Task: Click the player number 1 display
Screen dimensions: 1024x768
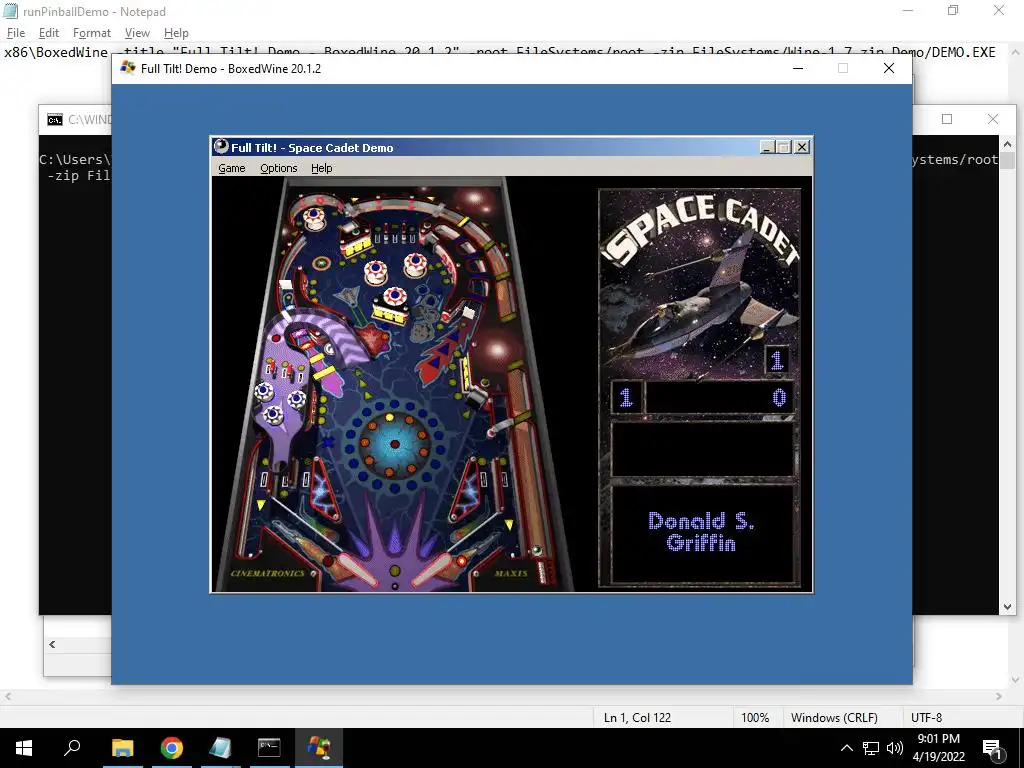Action: (x=626, y=397)
